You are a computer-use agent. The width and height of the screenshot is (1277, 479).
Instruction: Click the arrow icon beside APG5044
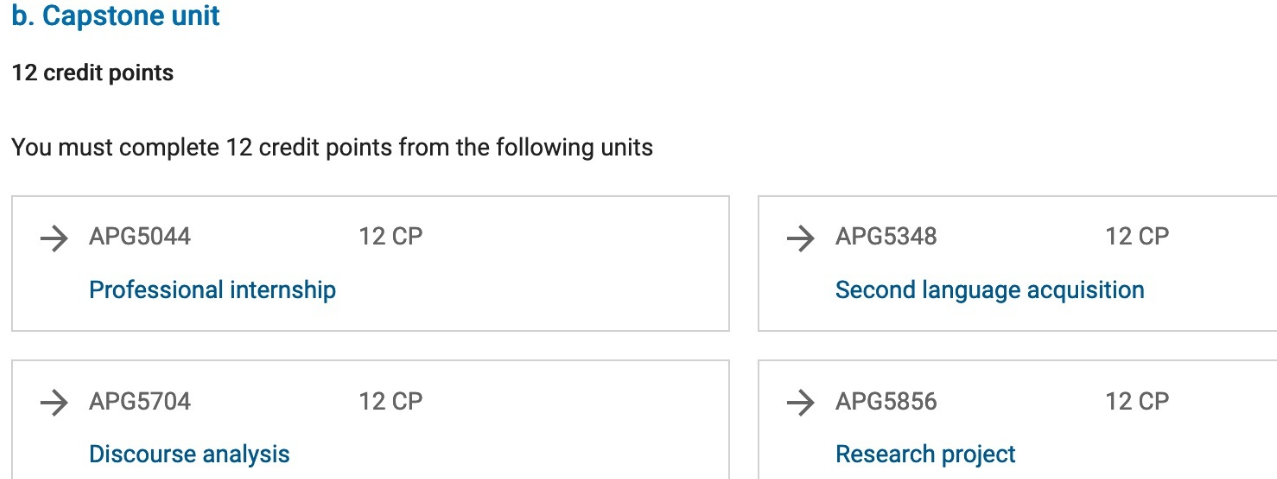point(53,237)
